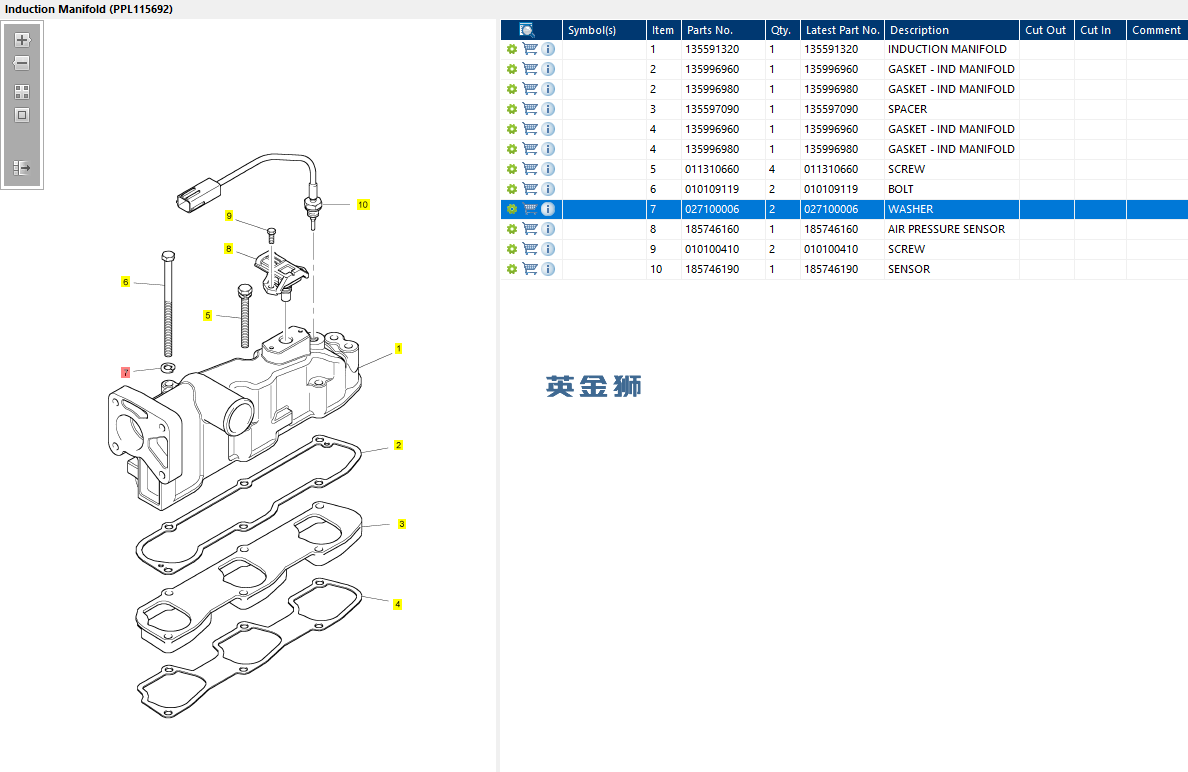Viewport: 1188px width, 772px height.
Task: Click the list export arrow icon
Action: click(x=22, y=167)
